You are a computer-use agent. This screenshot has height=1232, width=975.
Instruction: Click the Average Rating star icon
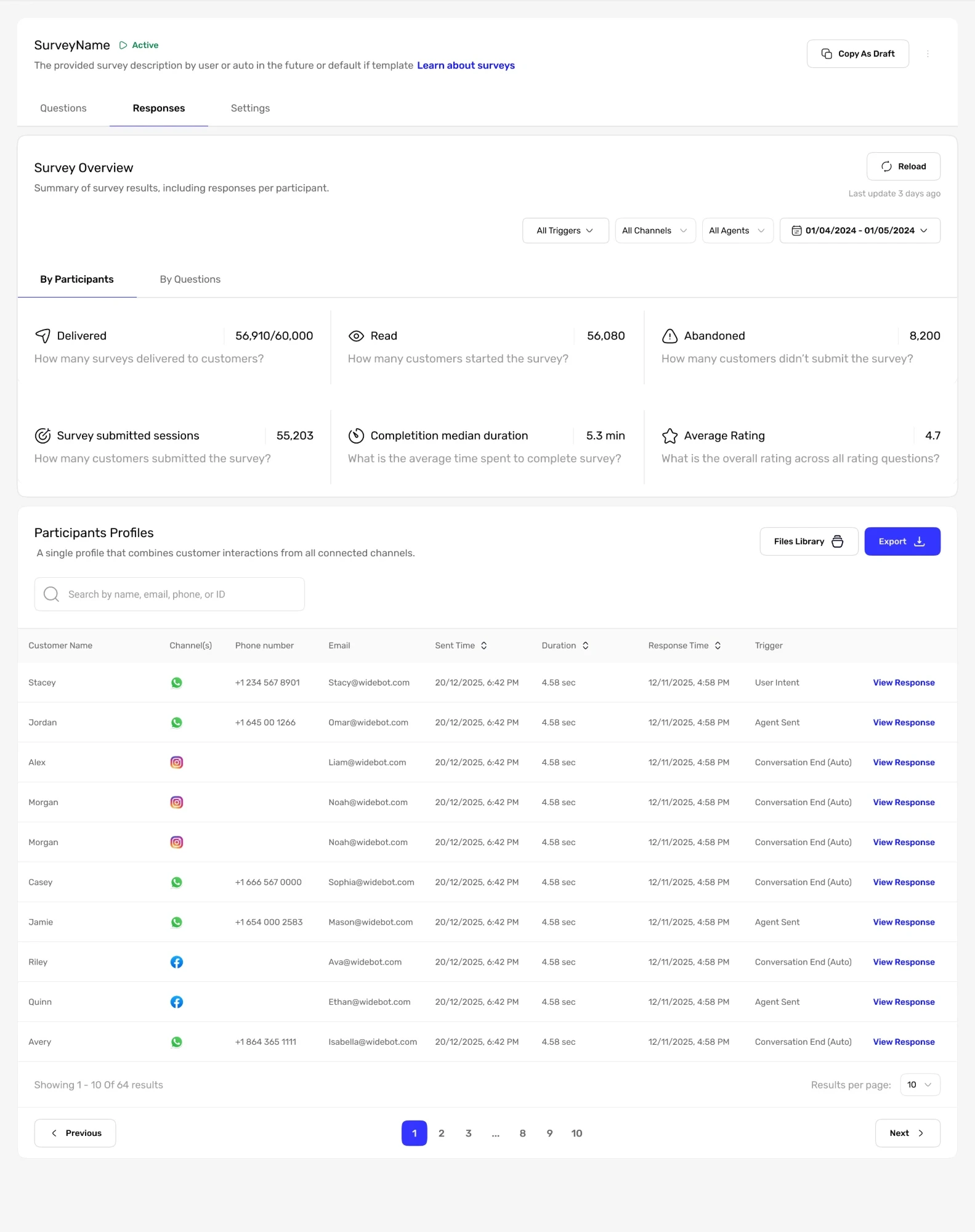[x=670, y=436]
